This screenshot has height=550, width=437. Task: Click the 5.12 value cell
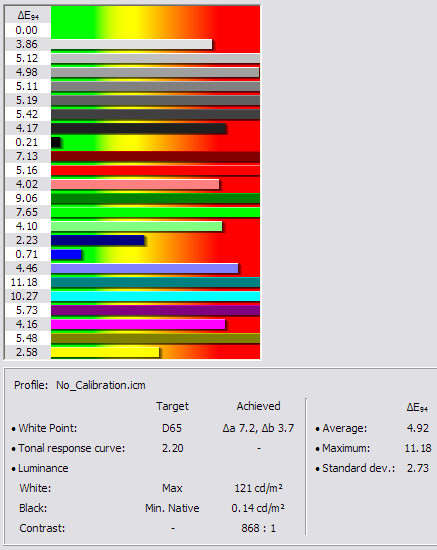(27, 58)
